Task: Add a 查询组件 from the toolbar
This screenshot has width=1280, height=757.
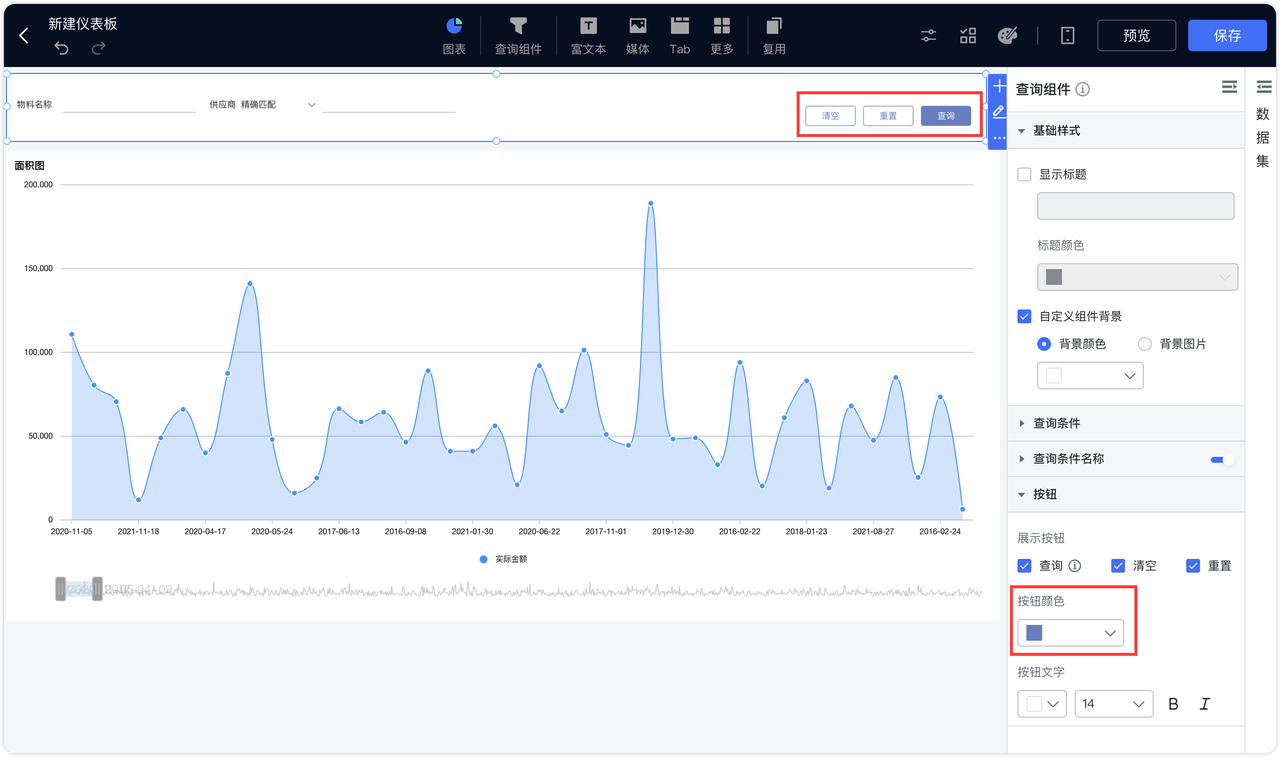Action: [x=518, y=35]
